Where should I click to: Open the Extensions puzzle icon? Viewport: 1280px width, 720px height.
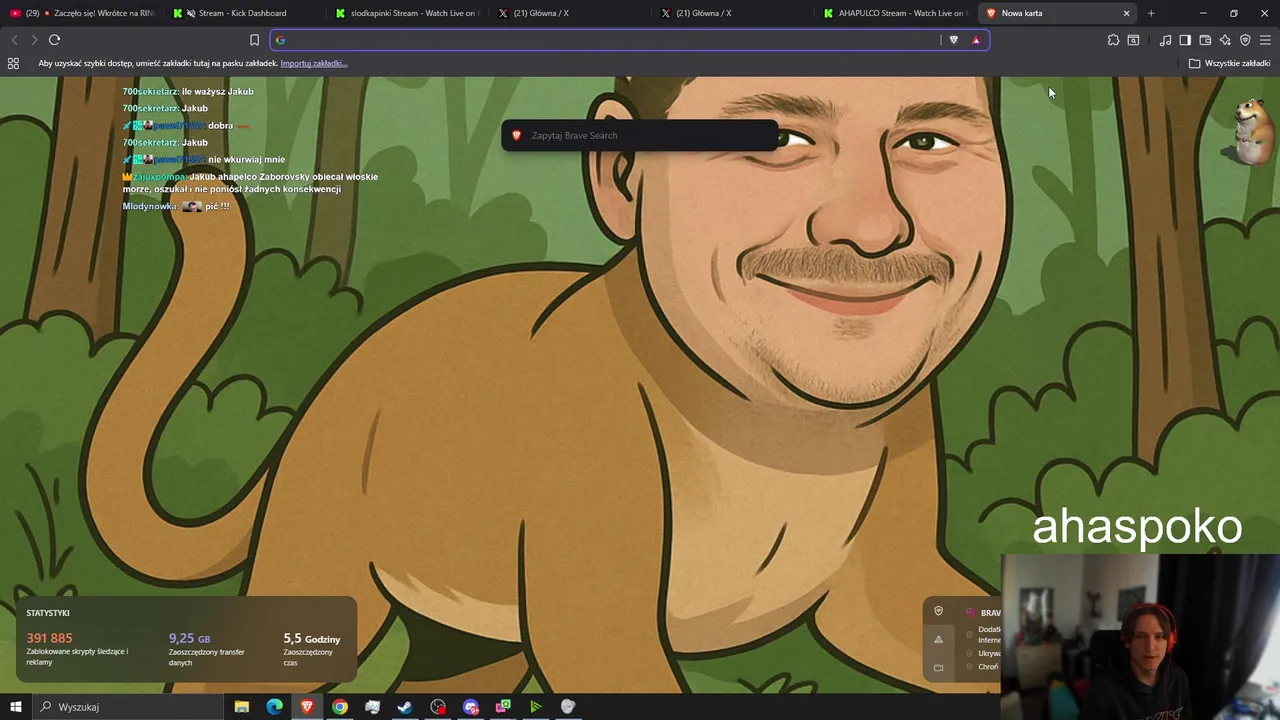(1113, 40)
